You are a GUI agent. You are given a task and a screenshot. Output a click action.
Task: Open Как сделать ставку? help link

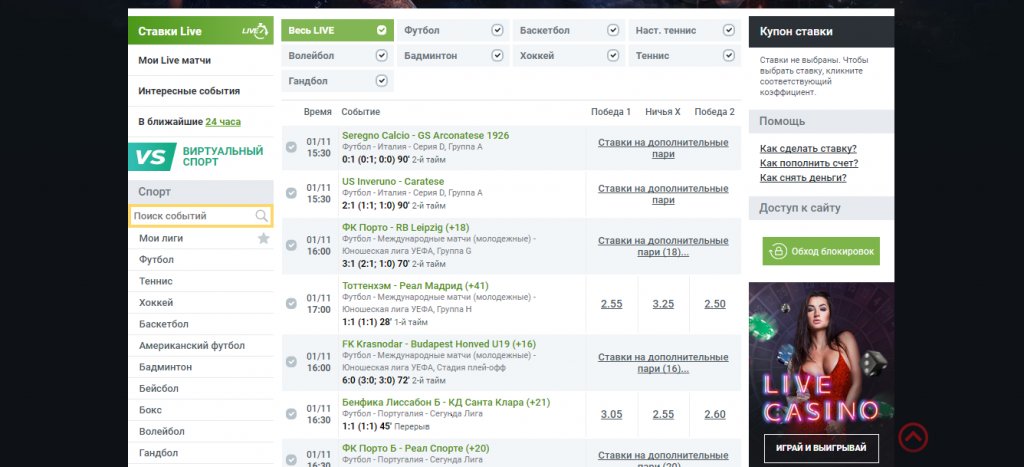pos(808,149)
